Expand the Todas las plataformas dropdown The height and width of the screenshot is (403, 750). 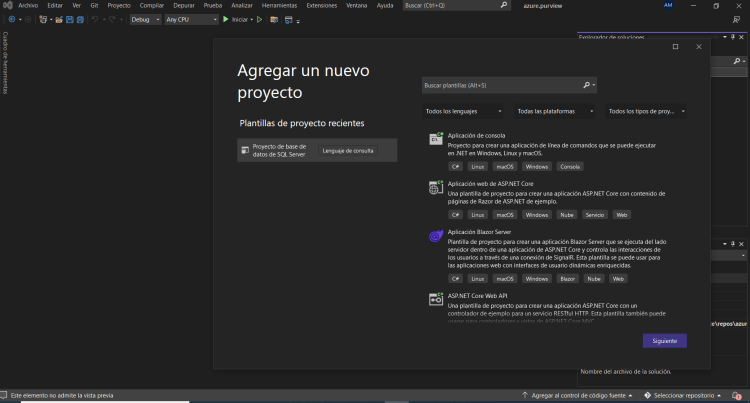click(x=555, y=111)
